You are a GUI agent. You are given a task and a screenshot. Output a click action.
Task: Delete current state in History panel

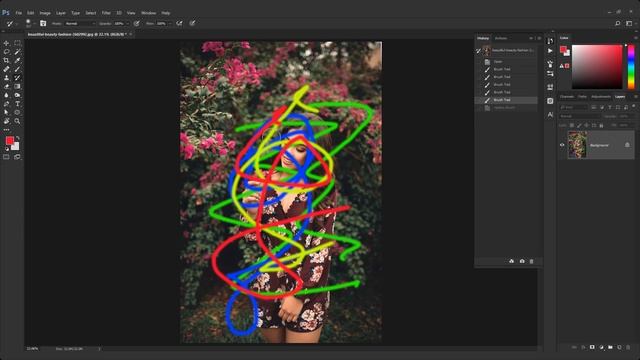pos(531,261)
